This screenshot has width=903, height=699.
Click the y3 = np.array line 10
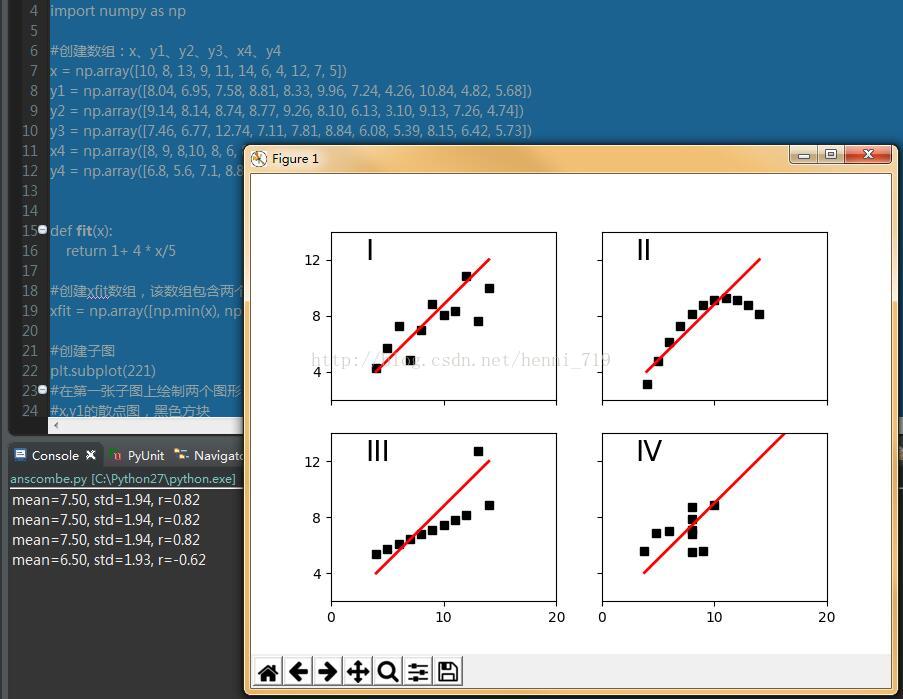pyautogui.click(x=291, y=131)
